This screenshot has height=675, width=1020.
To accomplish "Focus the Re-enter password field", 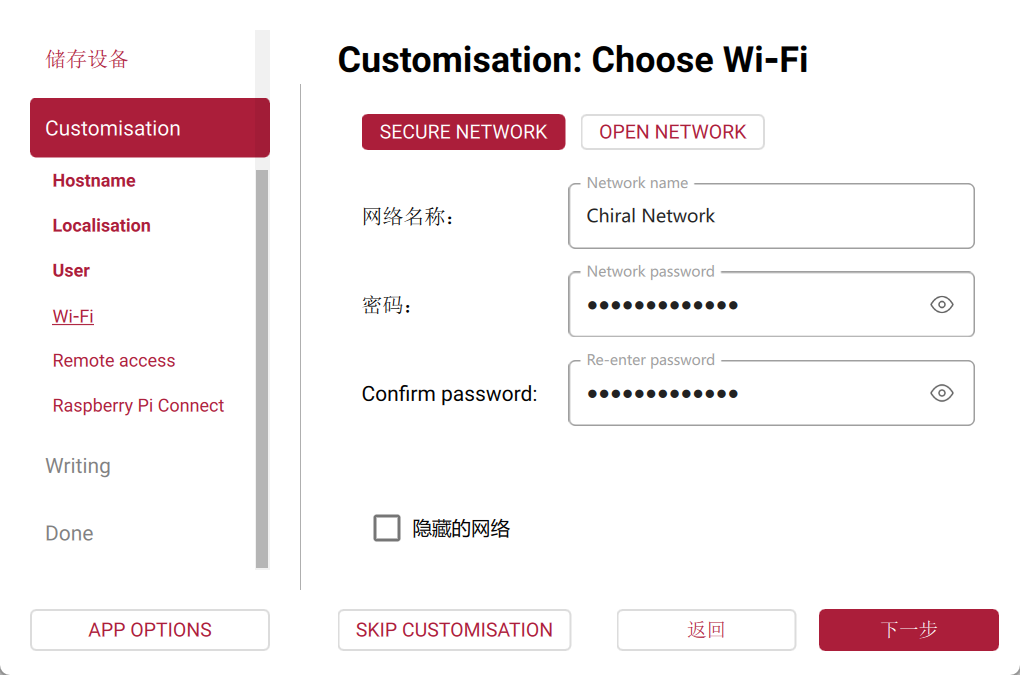I will (x=750, y=393).
